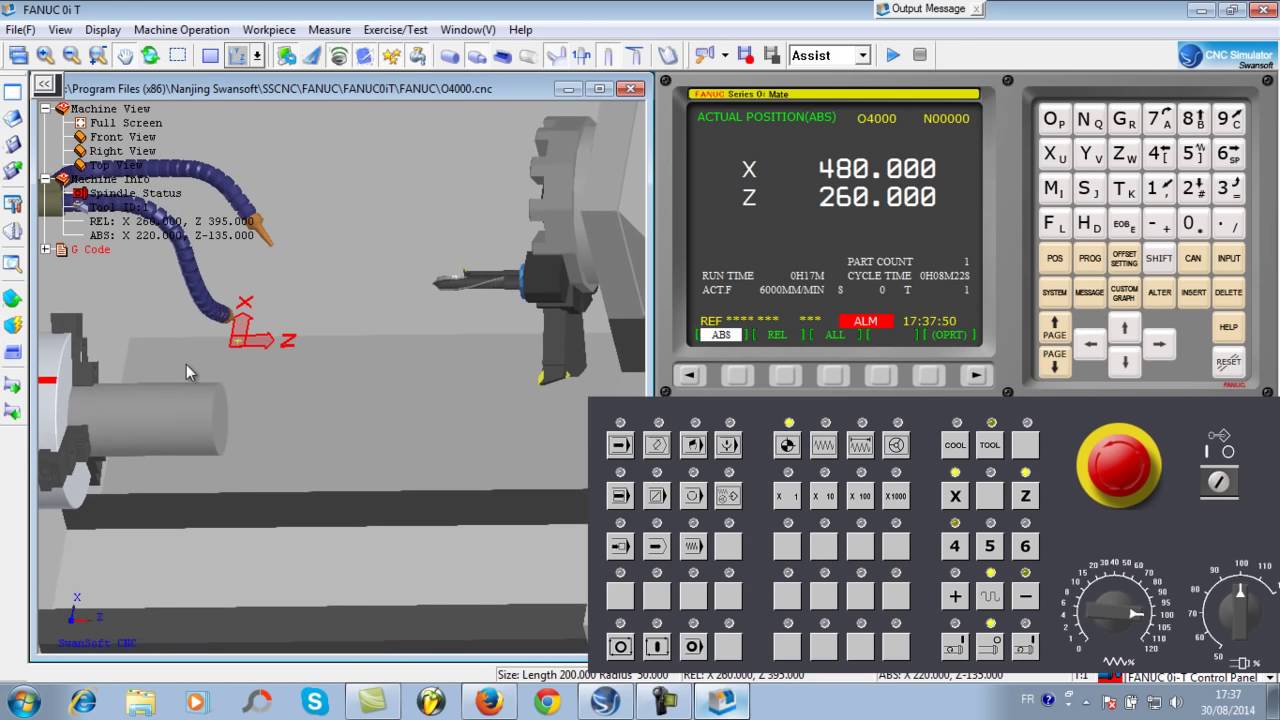Click the ABS softkey label on screen
Viewport: 1280px width, 720px height.
(721, 335)
